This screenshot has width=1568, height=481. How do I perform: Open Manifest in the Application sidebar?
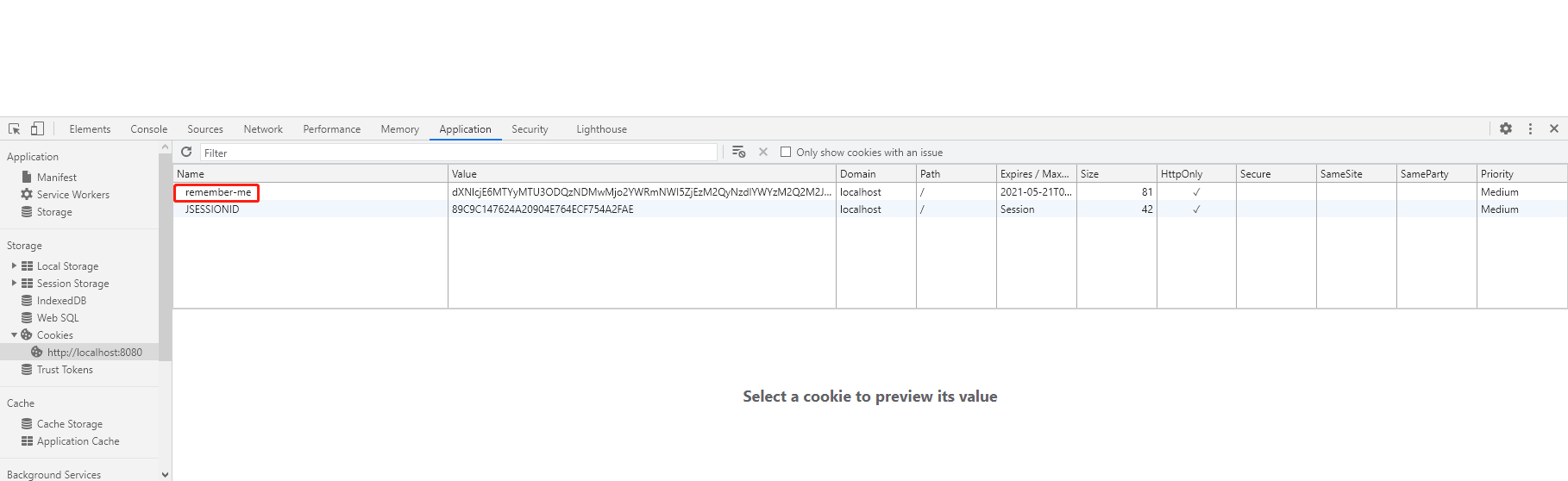[x=56, y=177]
